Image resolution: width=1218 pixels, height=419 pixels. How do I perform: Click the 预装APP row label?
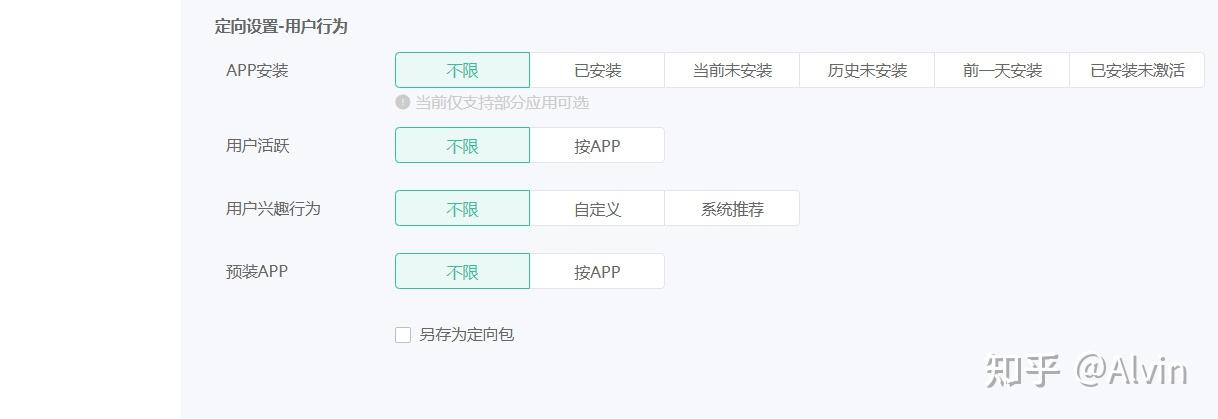pos(257,271)
